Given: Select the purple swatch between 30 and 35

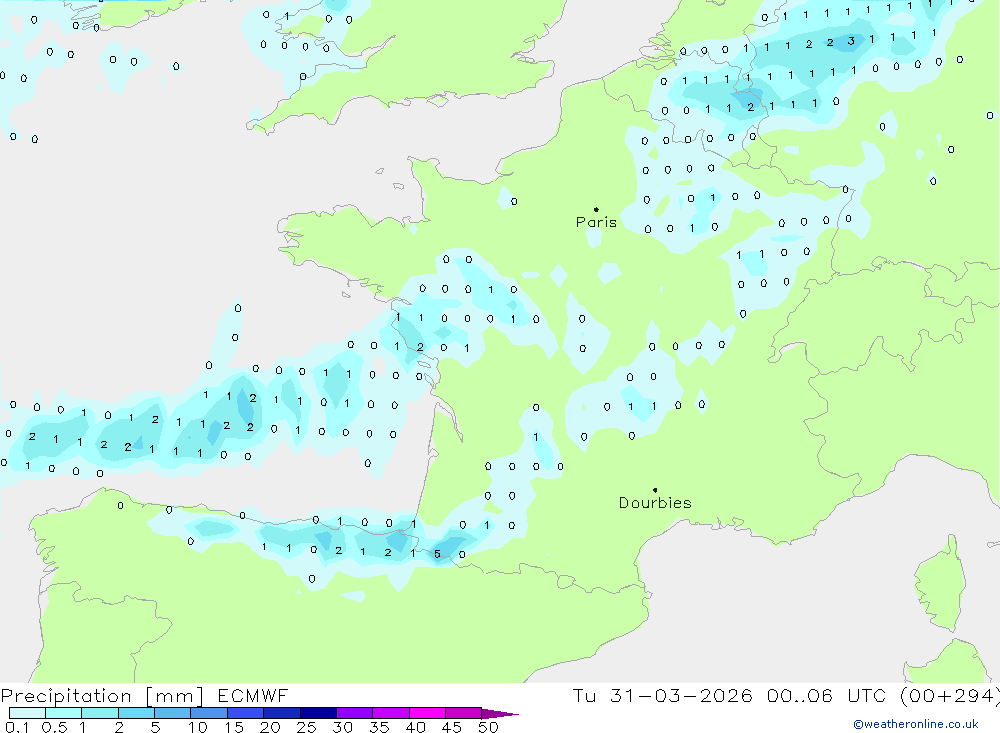Looking at the screenshot, I should click(354, 713).
